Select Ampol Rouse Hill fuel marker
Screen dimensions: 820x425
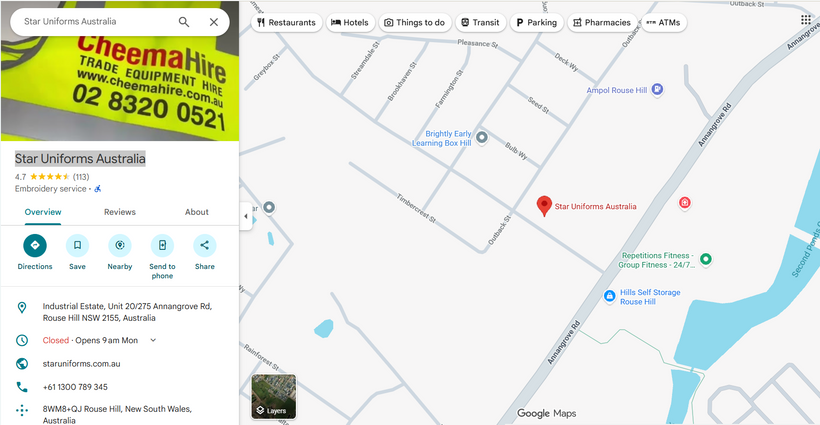click(657, 89)
